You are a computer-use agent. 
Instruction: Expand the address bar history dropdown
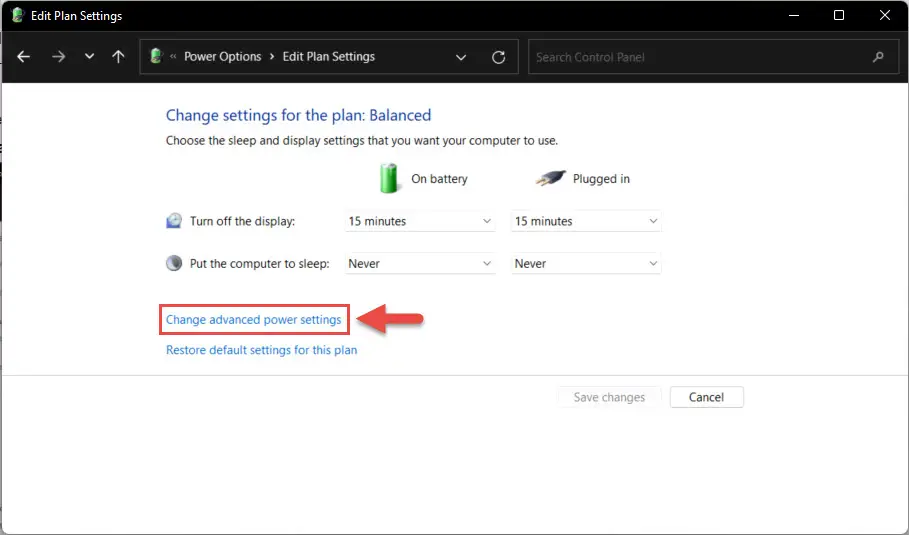[x=461, y=57]
